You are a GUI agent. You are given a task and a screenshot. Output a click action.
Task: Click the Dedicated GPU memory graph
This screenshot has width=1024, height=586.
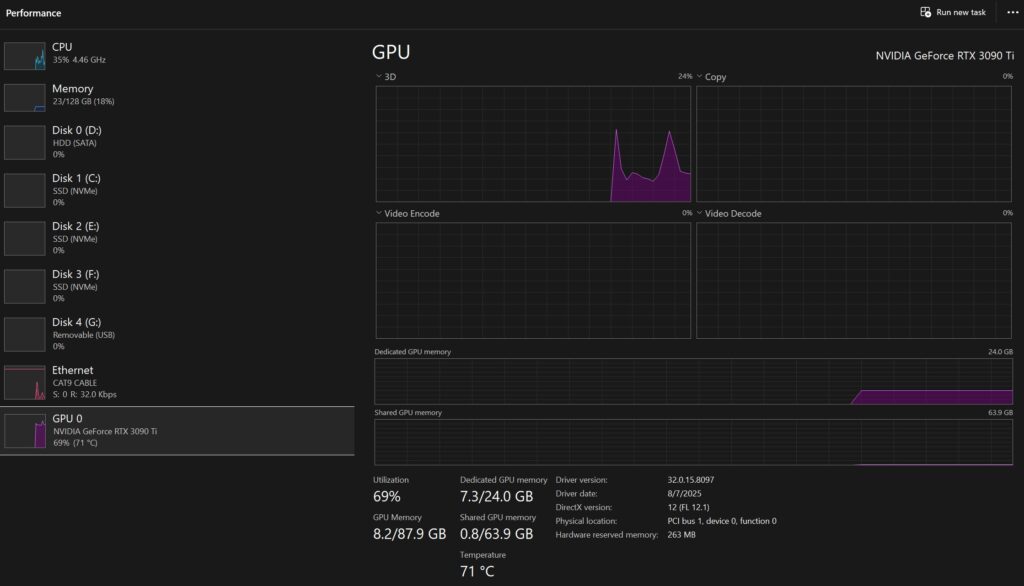pos(693,382)
